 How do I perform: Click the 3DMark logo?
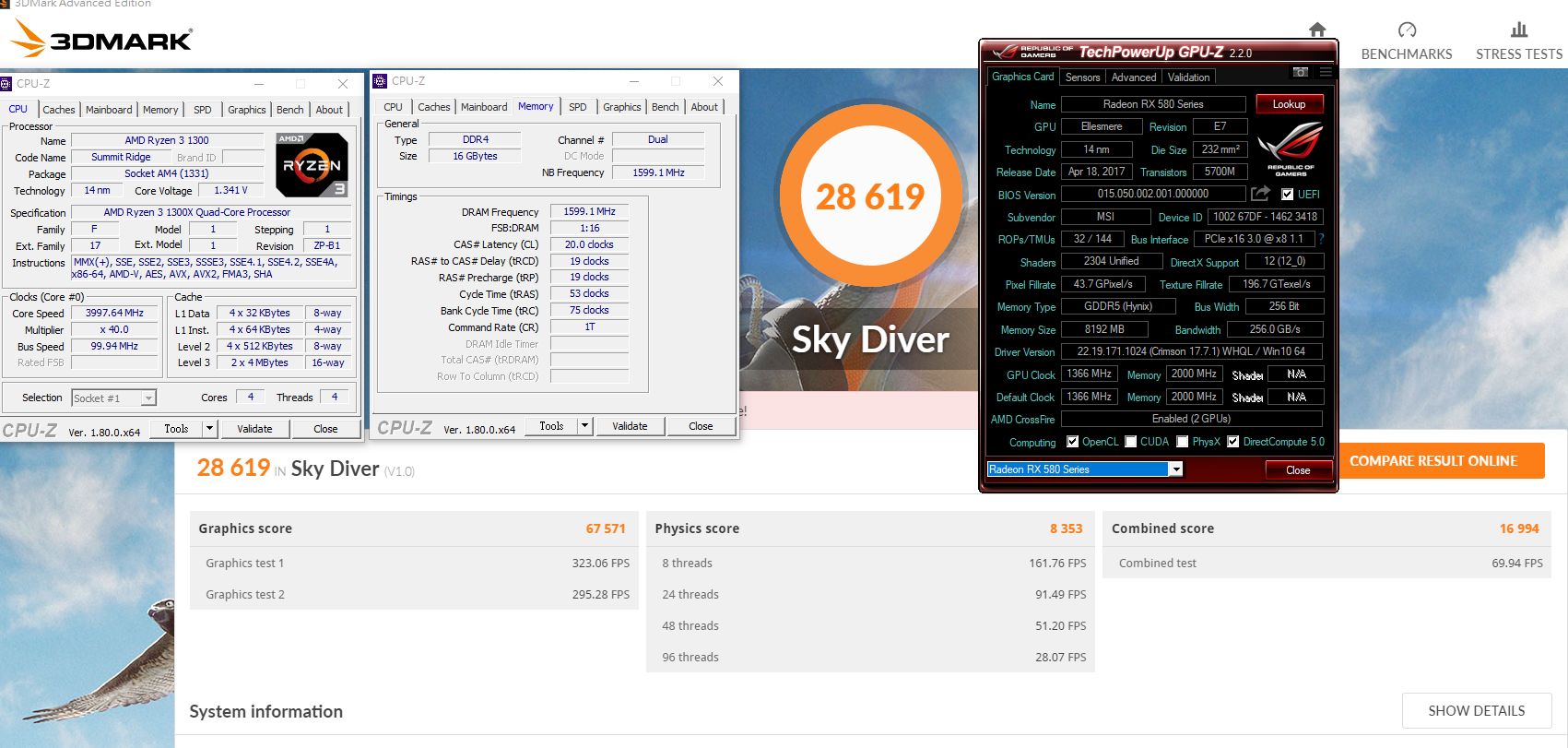coord(100,39)
